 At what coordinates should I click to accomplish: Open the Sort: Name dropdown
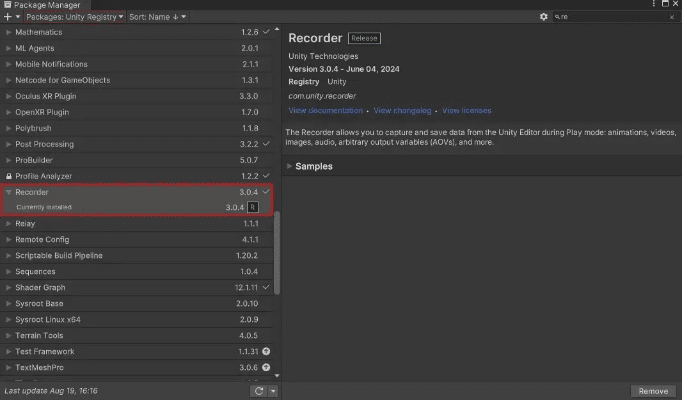coord(158,17)
